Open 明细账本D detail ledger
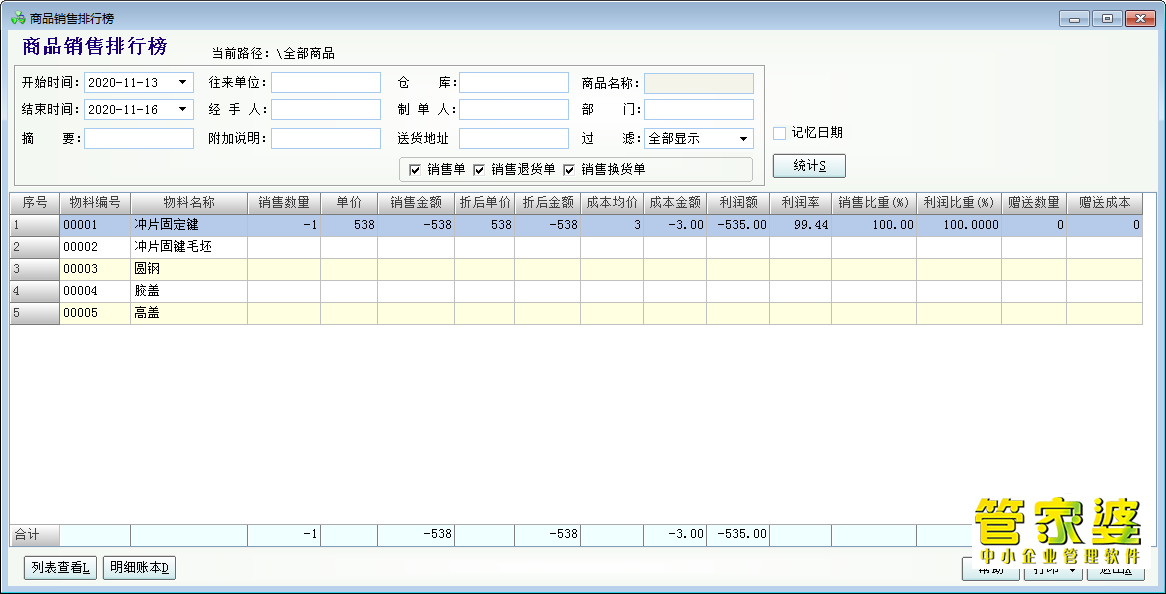 click(x=139, y=568)
